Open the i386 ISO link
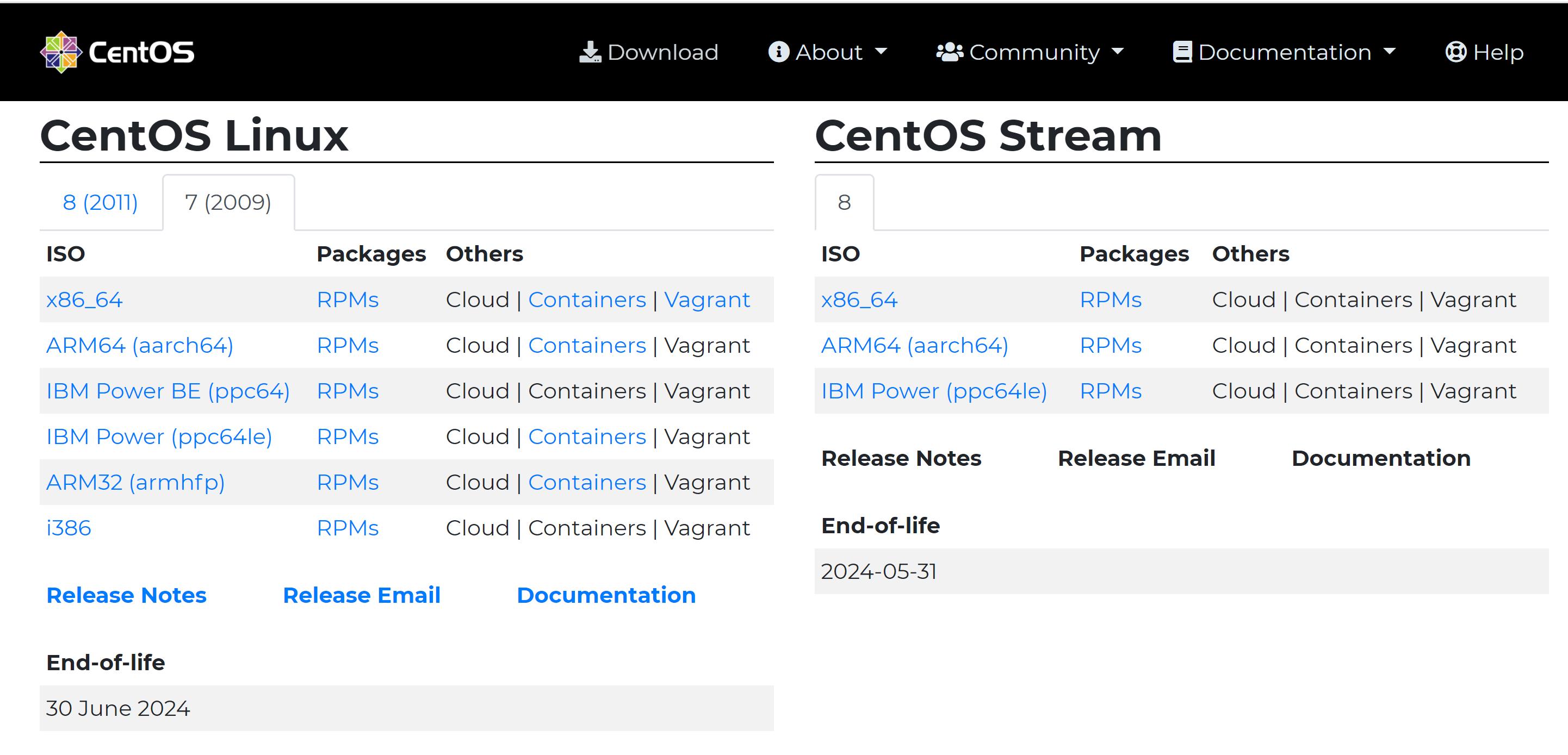 69,527
